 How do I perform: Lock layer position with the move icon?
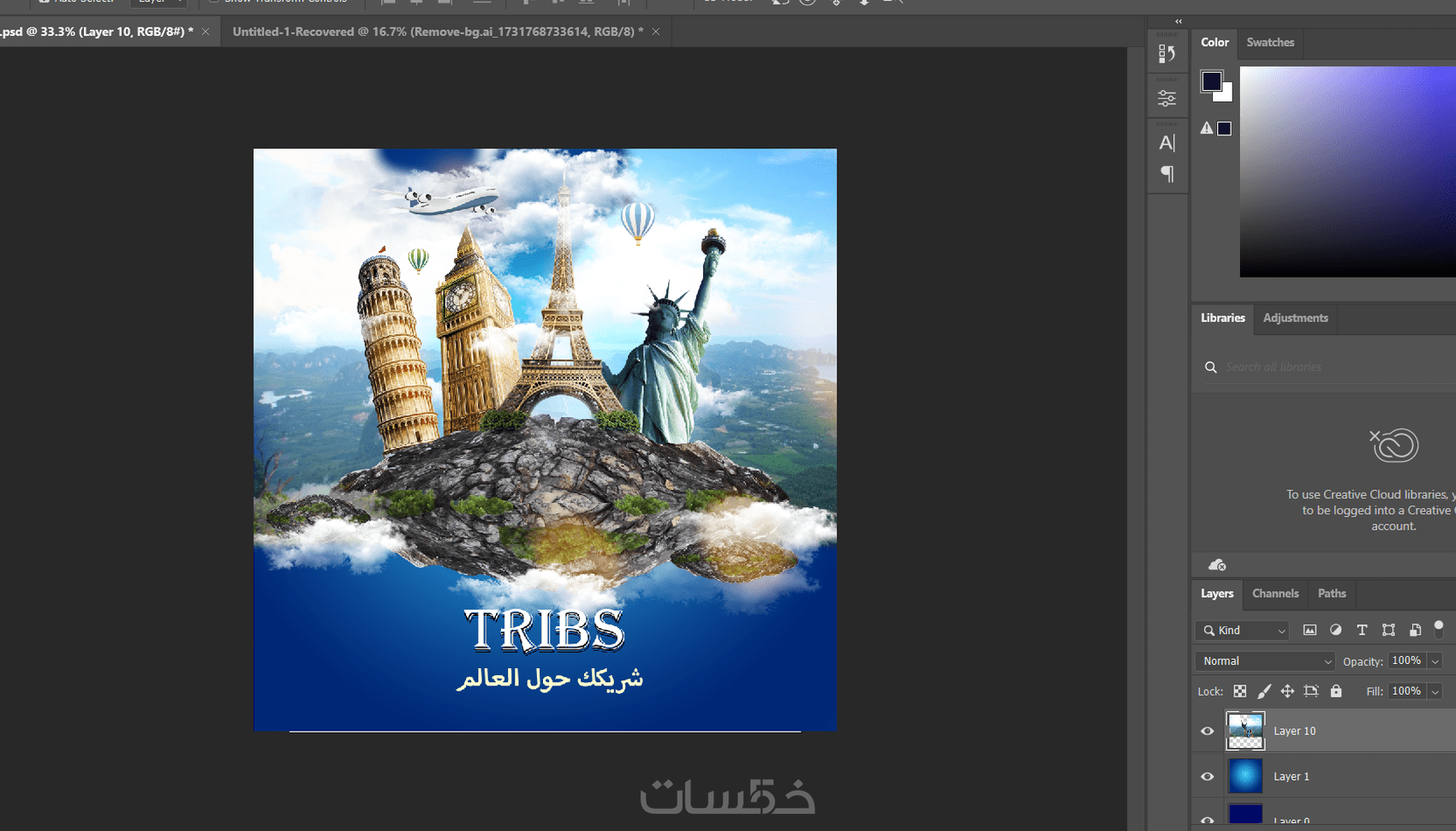(x=1287, y=691)
